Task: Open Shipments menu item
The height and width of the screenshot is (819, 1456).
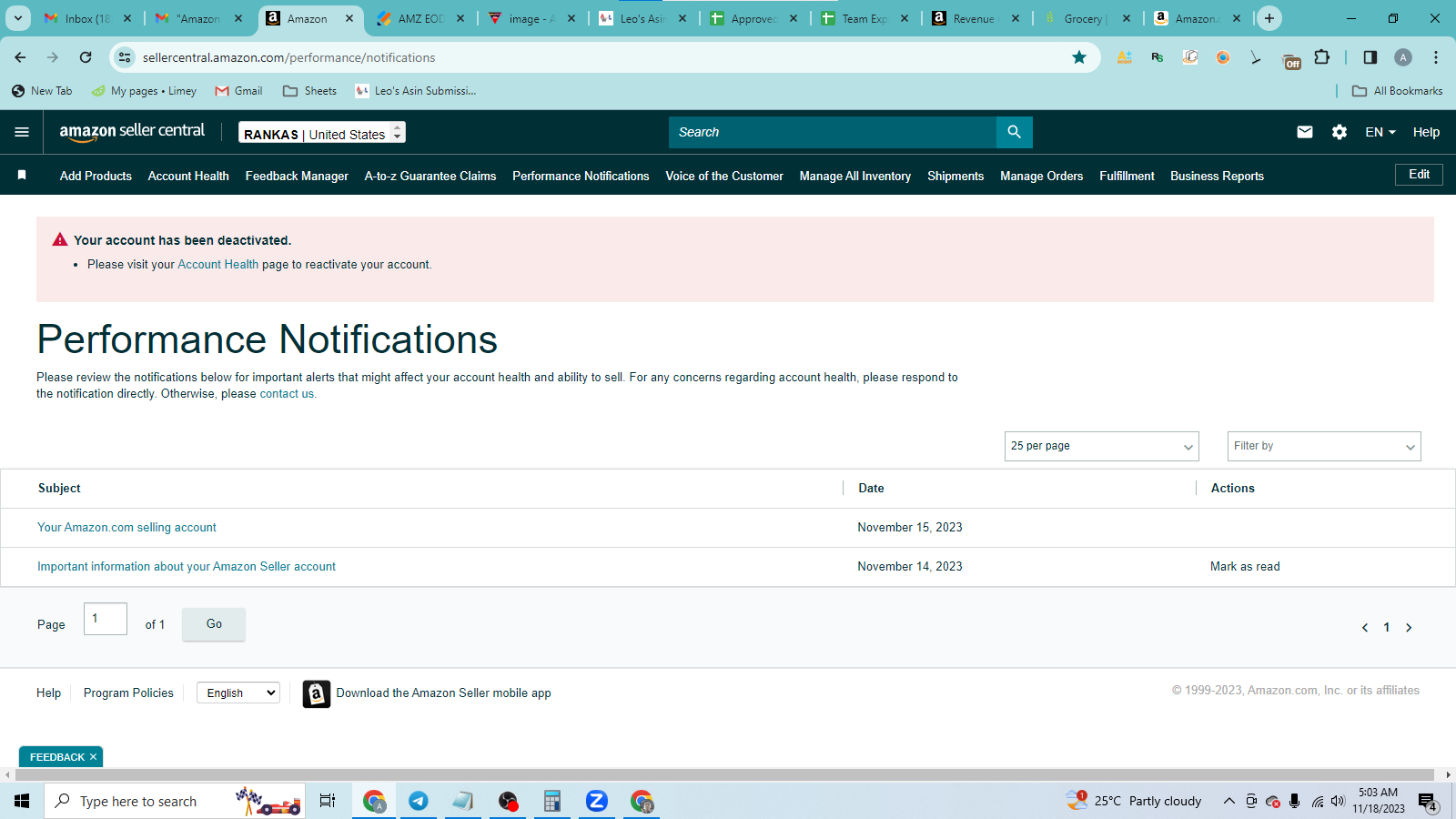Action: pos(955,176)
